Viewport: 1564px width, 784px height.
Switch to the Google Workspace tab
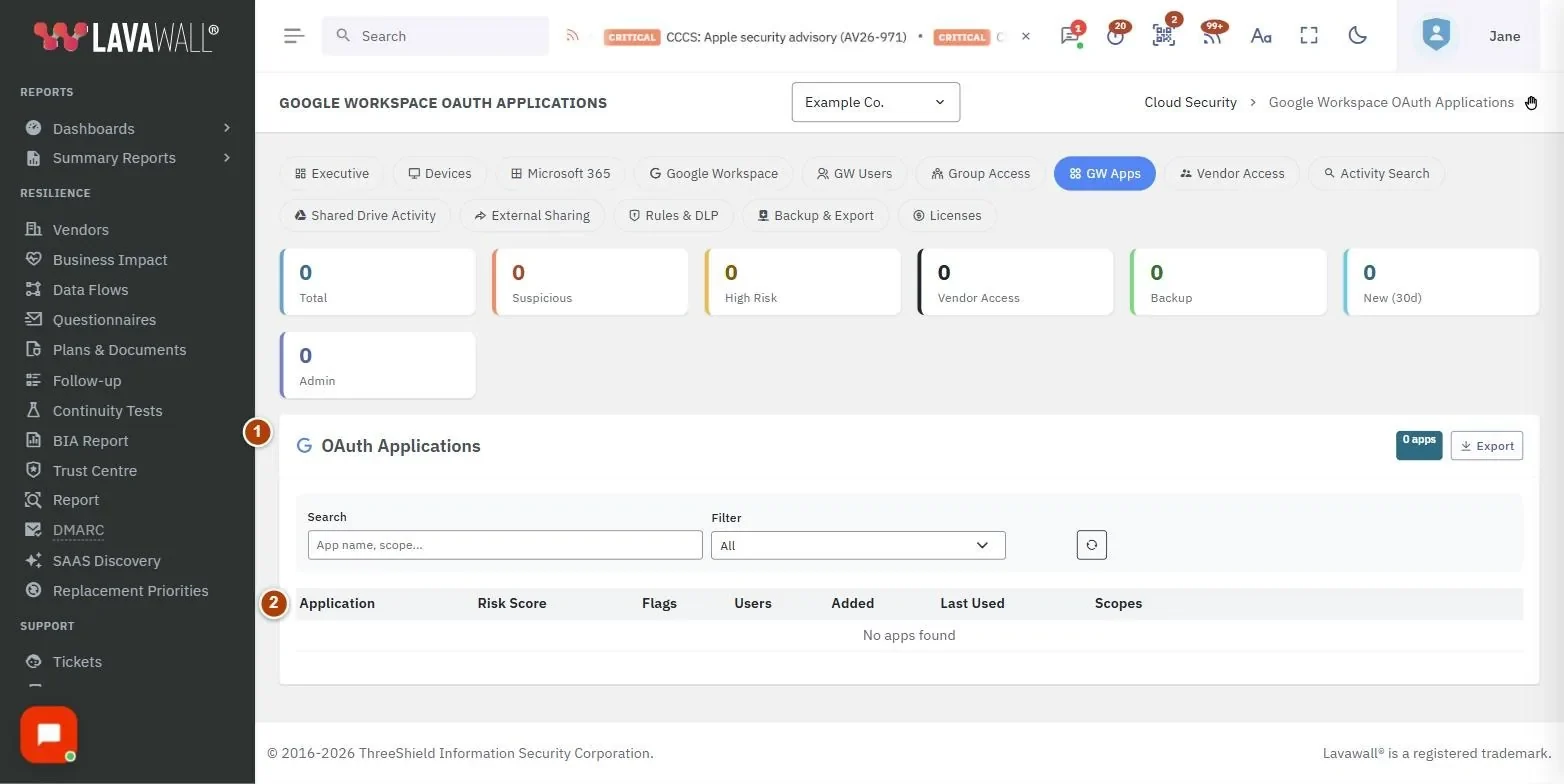tap(713, 173)
